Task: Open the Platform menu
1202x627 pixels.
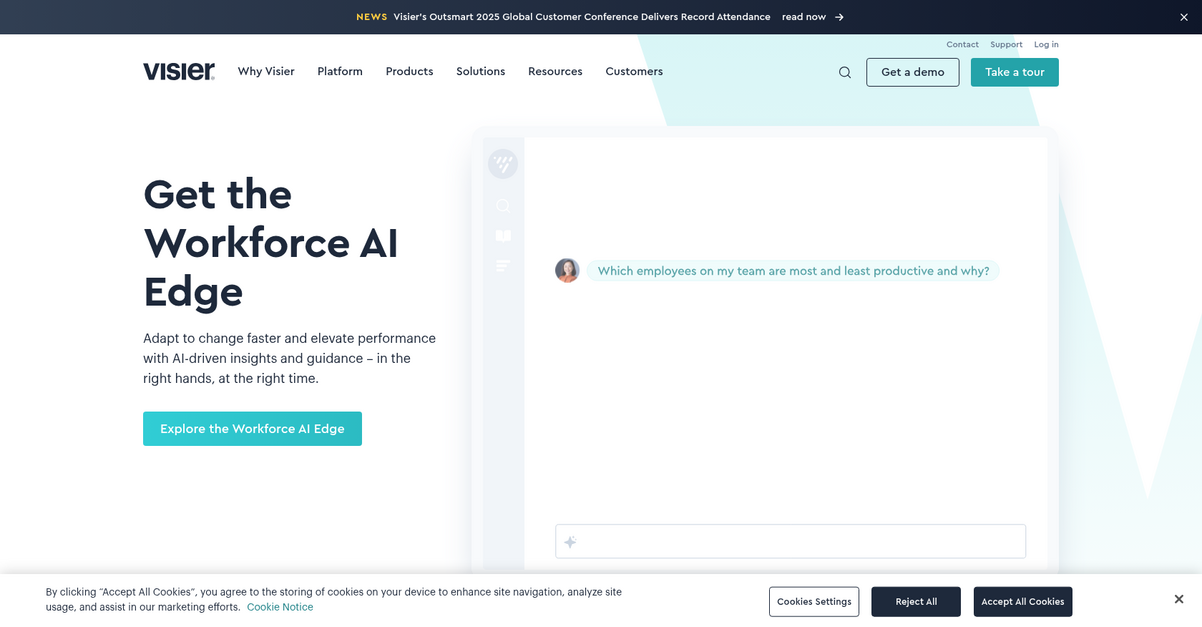Action: click(340, 72)
